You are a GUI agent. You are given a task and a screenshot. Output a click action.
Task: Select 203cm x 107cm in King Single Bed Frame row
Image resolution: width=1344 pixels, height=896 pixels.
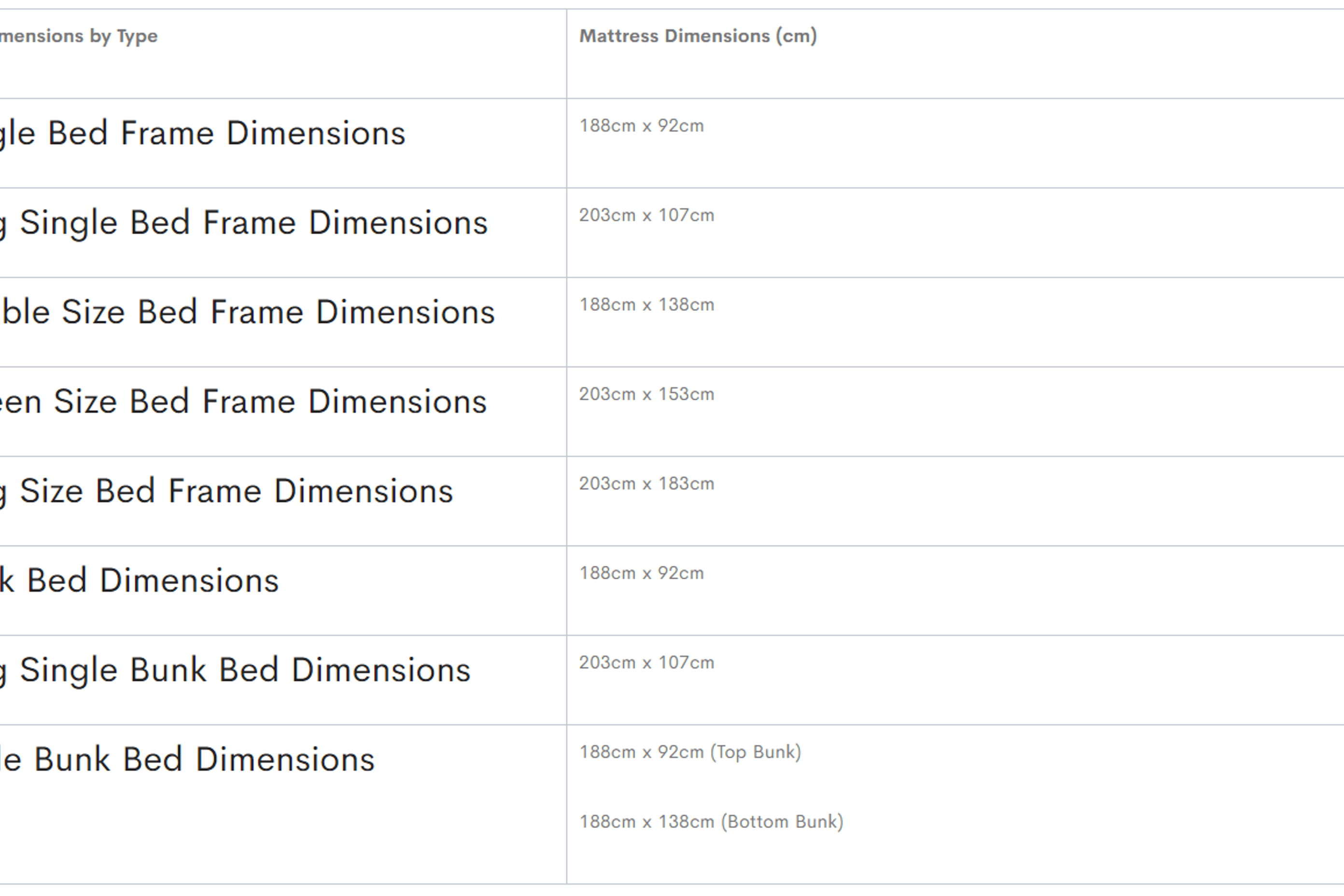646,215
